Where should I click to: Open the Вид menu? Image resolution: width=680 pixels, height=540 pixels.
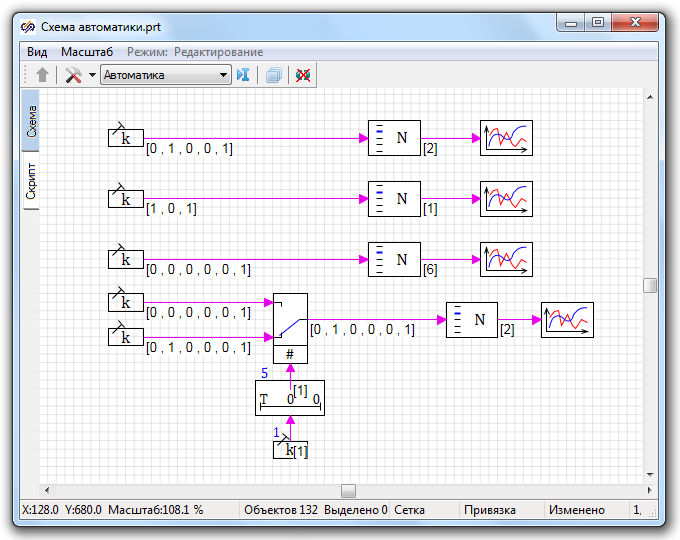click(37, 51)
